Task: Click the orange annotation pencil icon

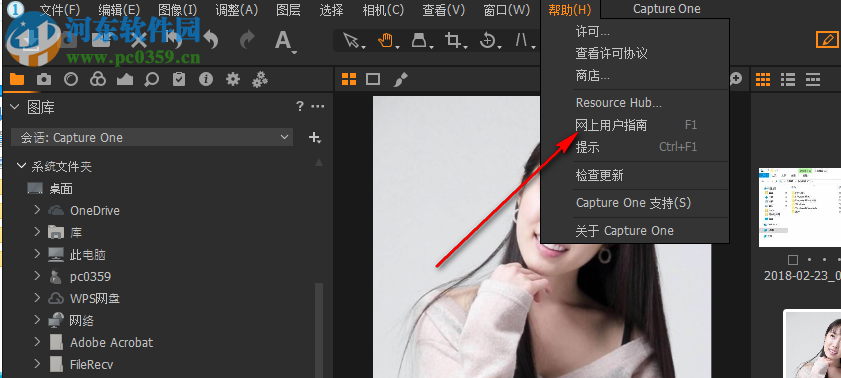Action: coord(827,39)
